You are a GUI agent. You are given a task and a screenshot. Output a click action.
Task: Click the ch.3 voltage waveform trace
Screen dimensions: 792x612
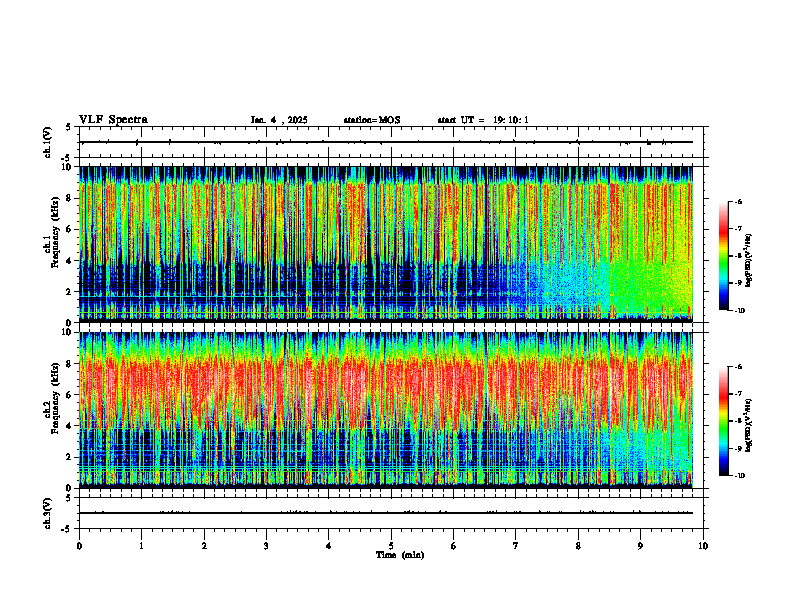[x=386, y=513]
